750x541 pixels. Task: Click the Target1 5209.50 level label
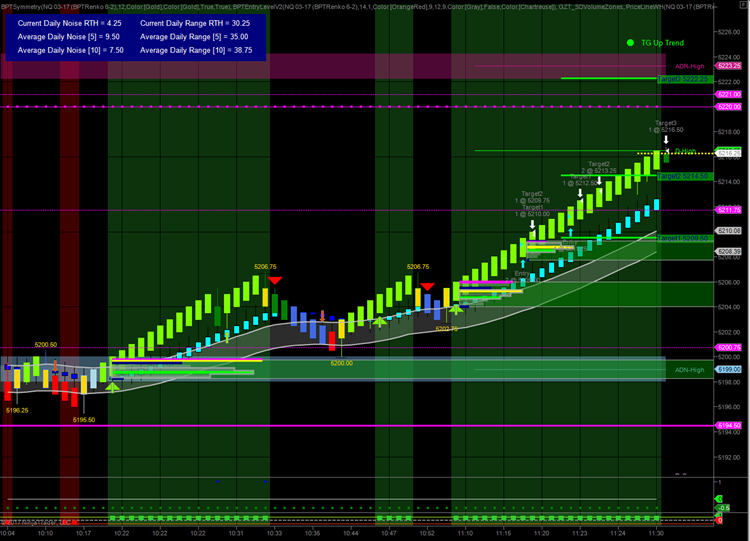[683, 238]
